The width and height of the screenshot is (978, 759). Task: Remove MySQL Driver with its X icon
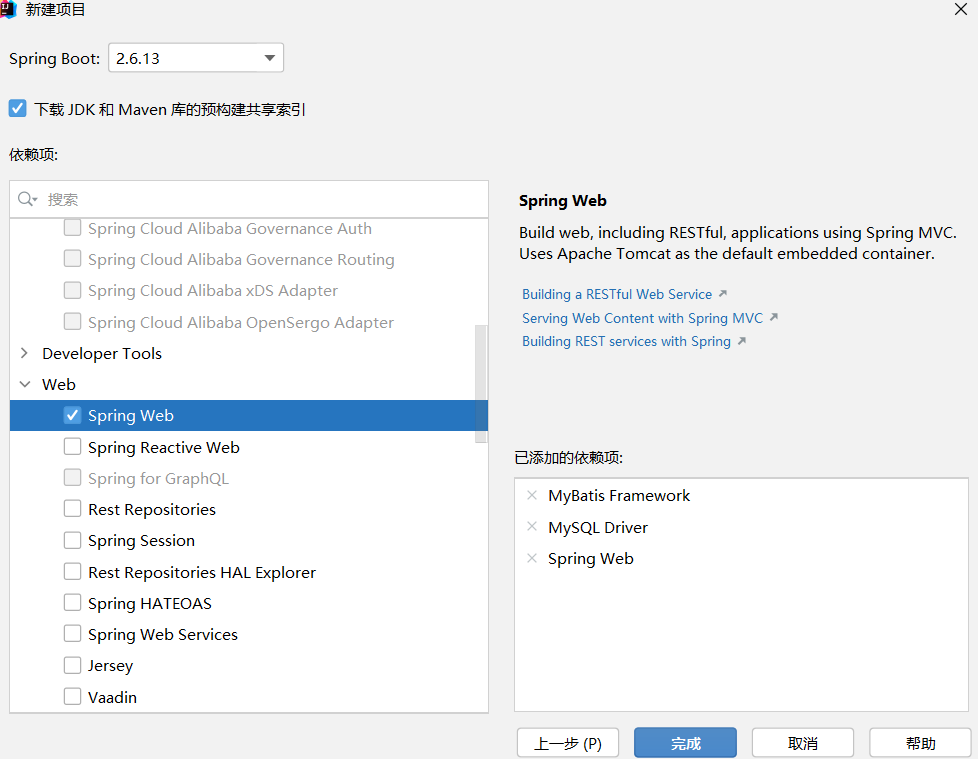click(x=532, y=526)
